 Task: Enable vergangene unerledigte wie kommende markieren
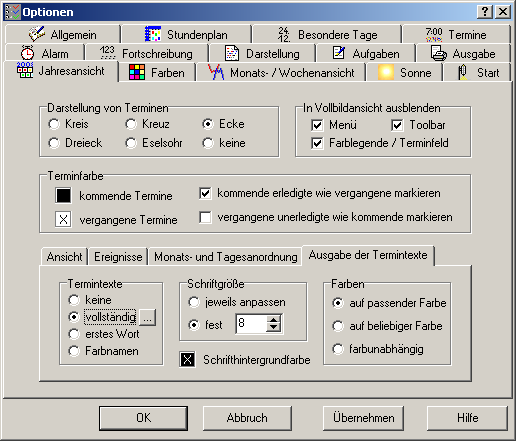(x=205, y=217)
